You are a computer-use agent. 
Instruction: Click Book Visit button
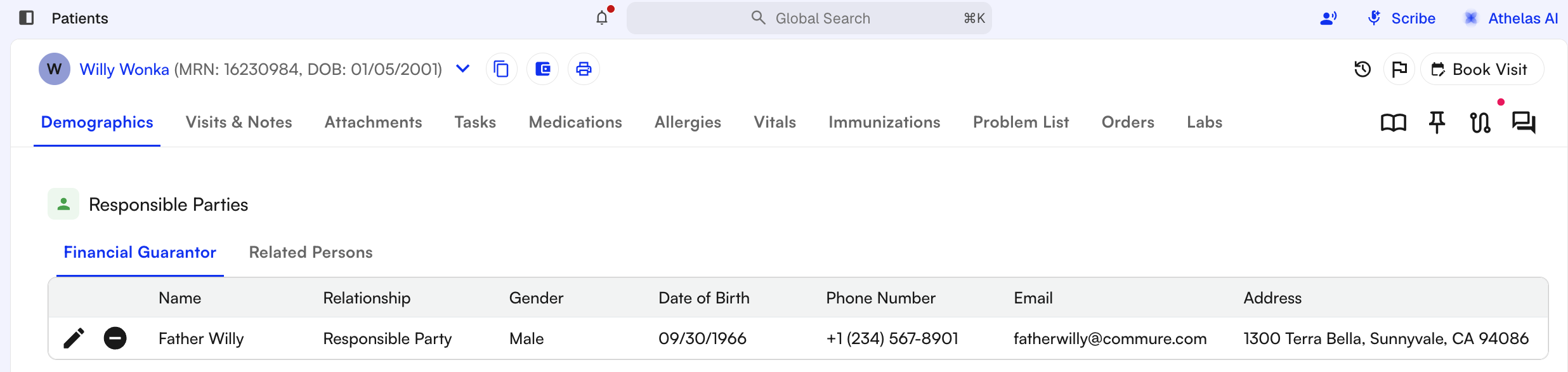click(x=1482, y=69)
